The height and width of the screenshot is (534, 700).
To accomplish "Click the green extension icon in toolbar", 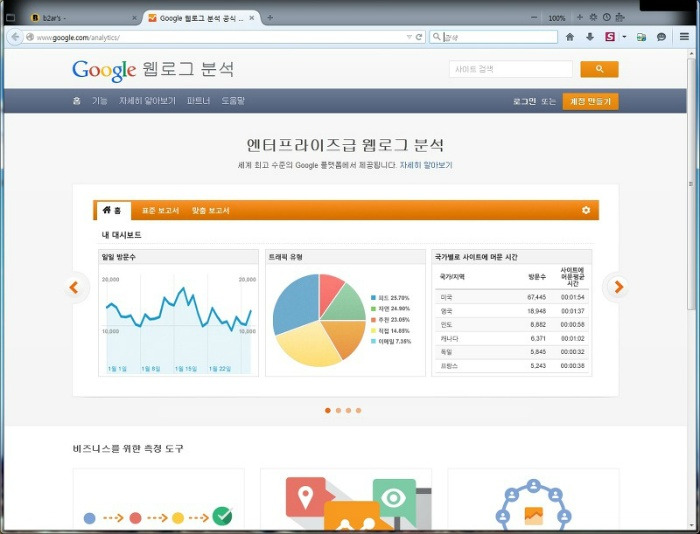I will (642, 37).
